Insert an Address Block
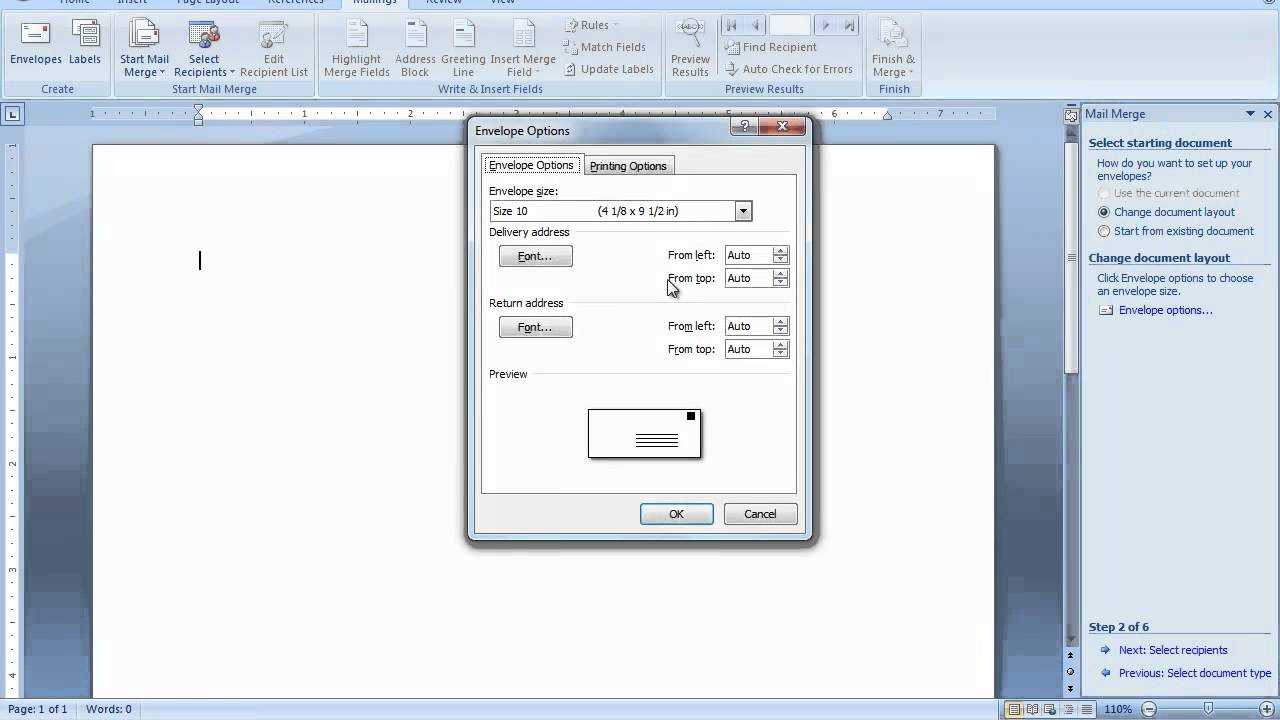The height and width of the screenshot is (720, 1280). pyautogui.click(x=415, y=48)
